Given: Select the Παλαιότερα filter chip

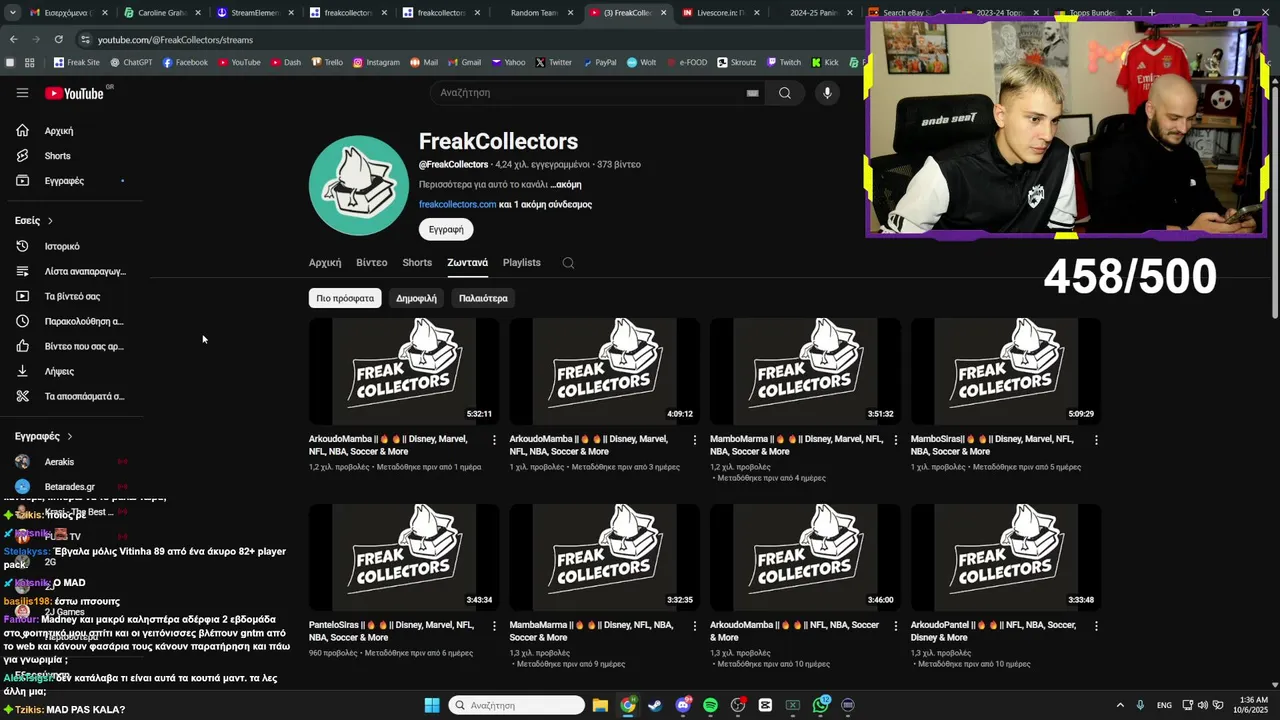Looking at the screenshot, I should (483, 298).
